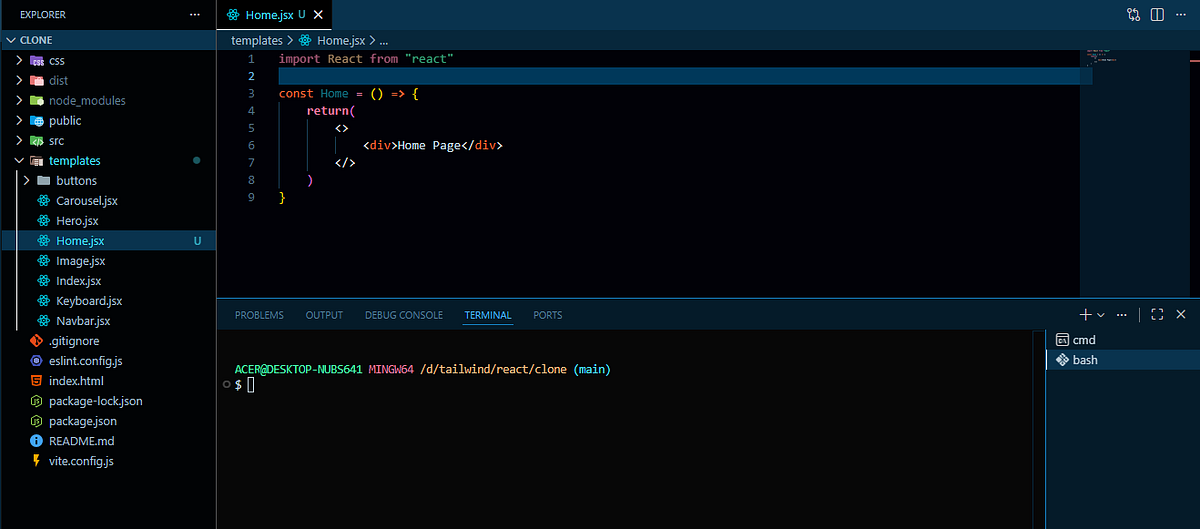Expand the src folder
This screenshot has height=529, width=1200.
[x=109, y=140]
